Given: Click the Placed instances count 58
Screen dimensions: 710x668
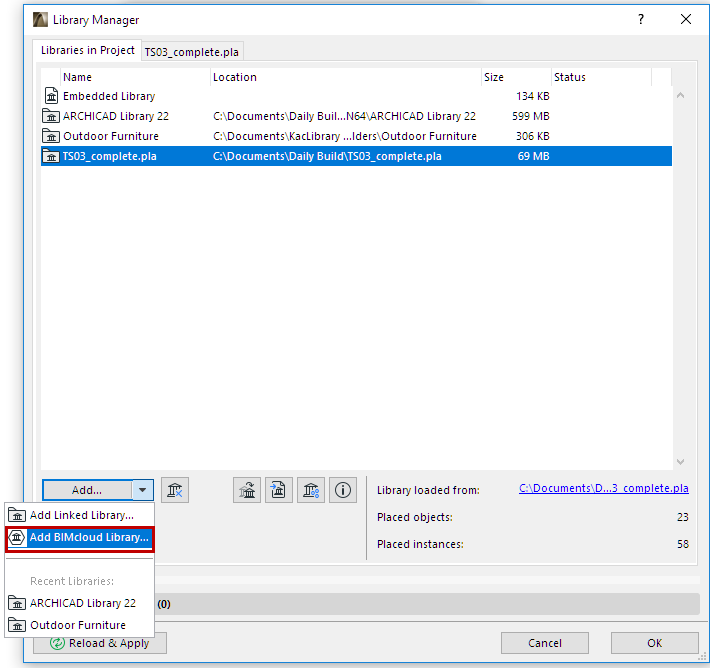Looking at the screenshot, I should coord(682,544).
